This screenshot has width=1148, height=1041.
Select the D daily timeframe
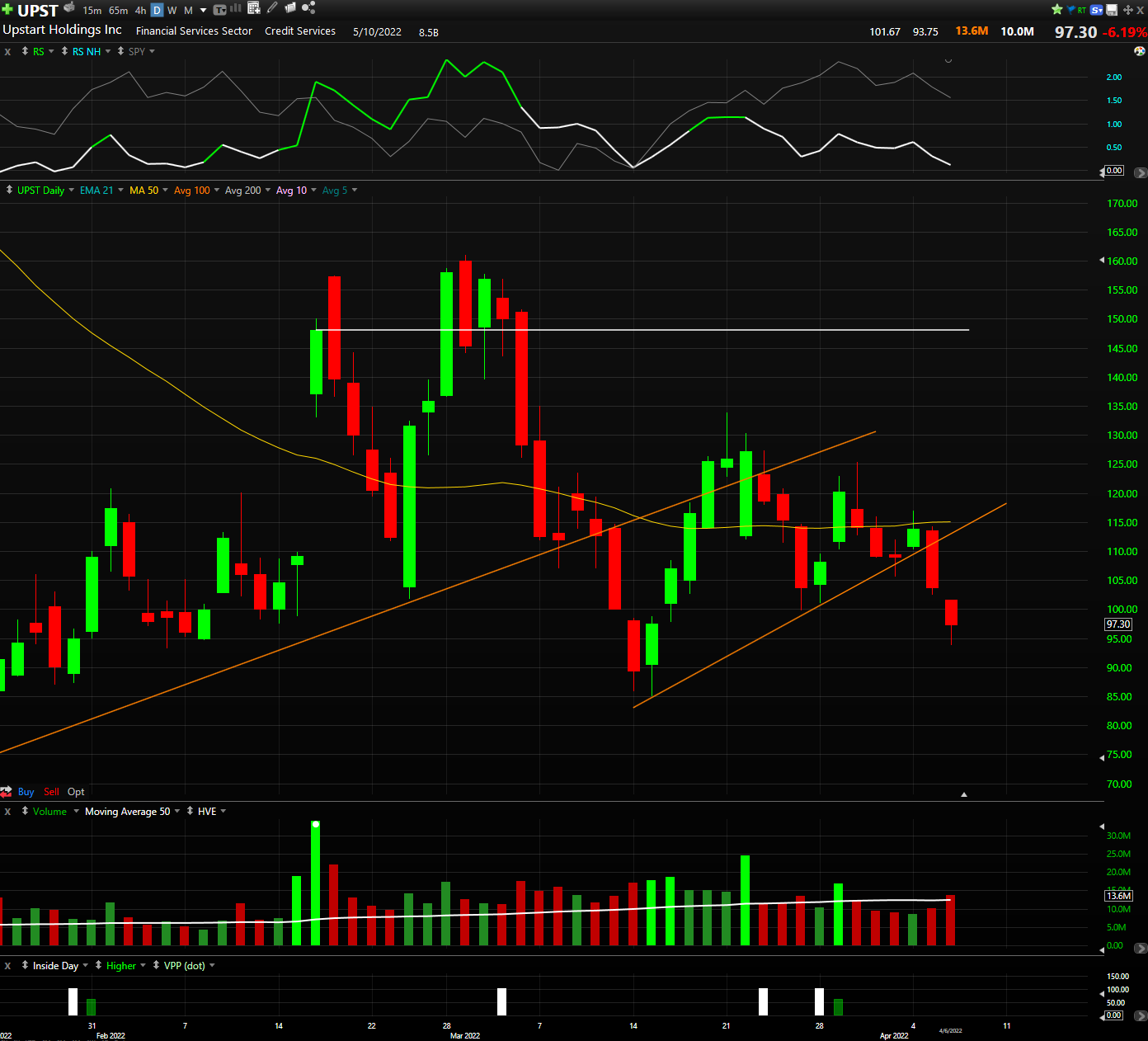coord(157,11)
